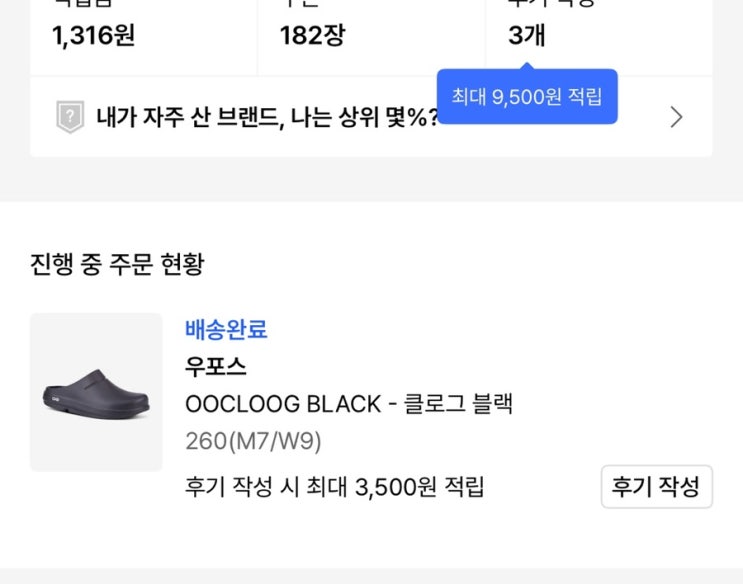Tap the 3개 reviews-to-write count
Screen dimensions: 743x584
point(526,36)
